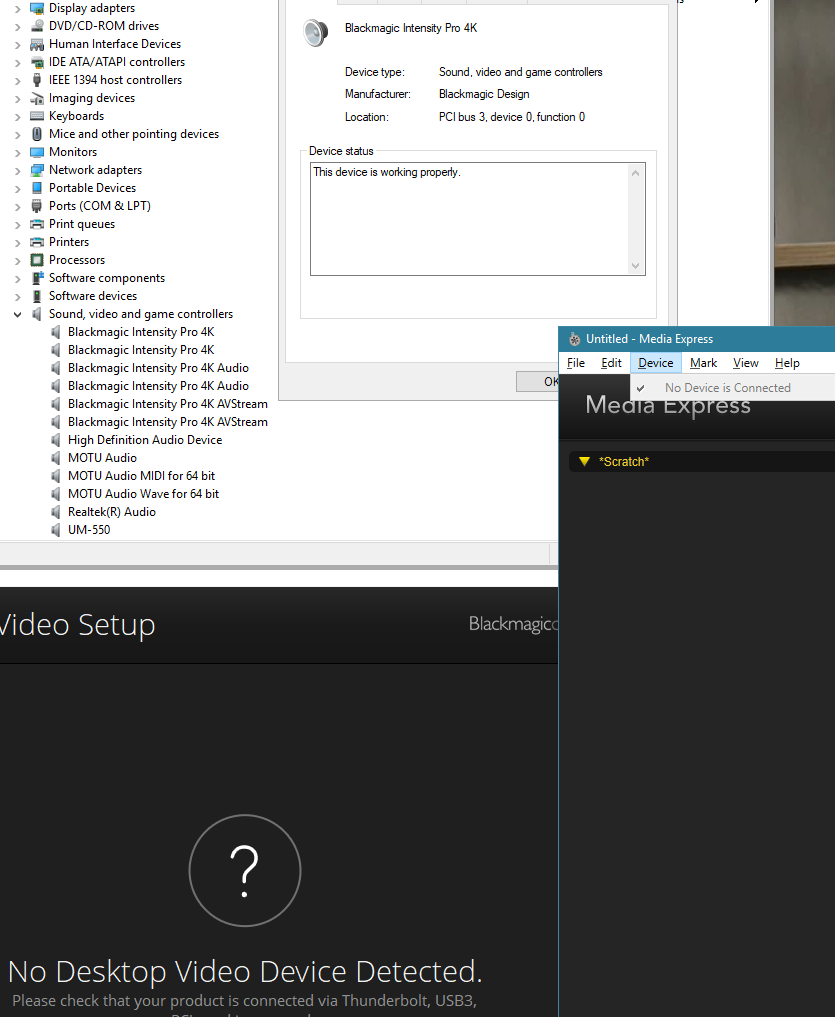Click the Network adapters icon

tap(37, 170)
